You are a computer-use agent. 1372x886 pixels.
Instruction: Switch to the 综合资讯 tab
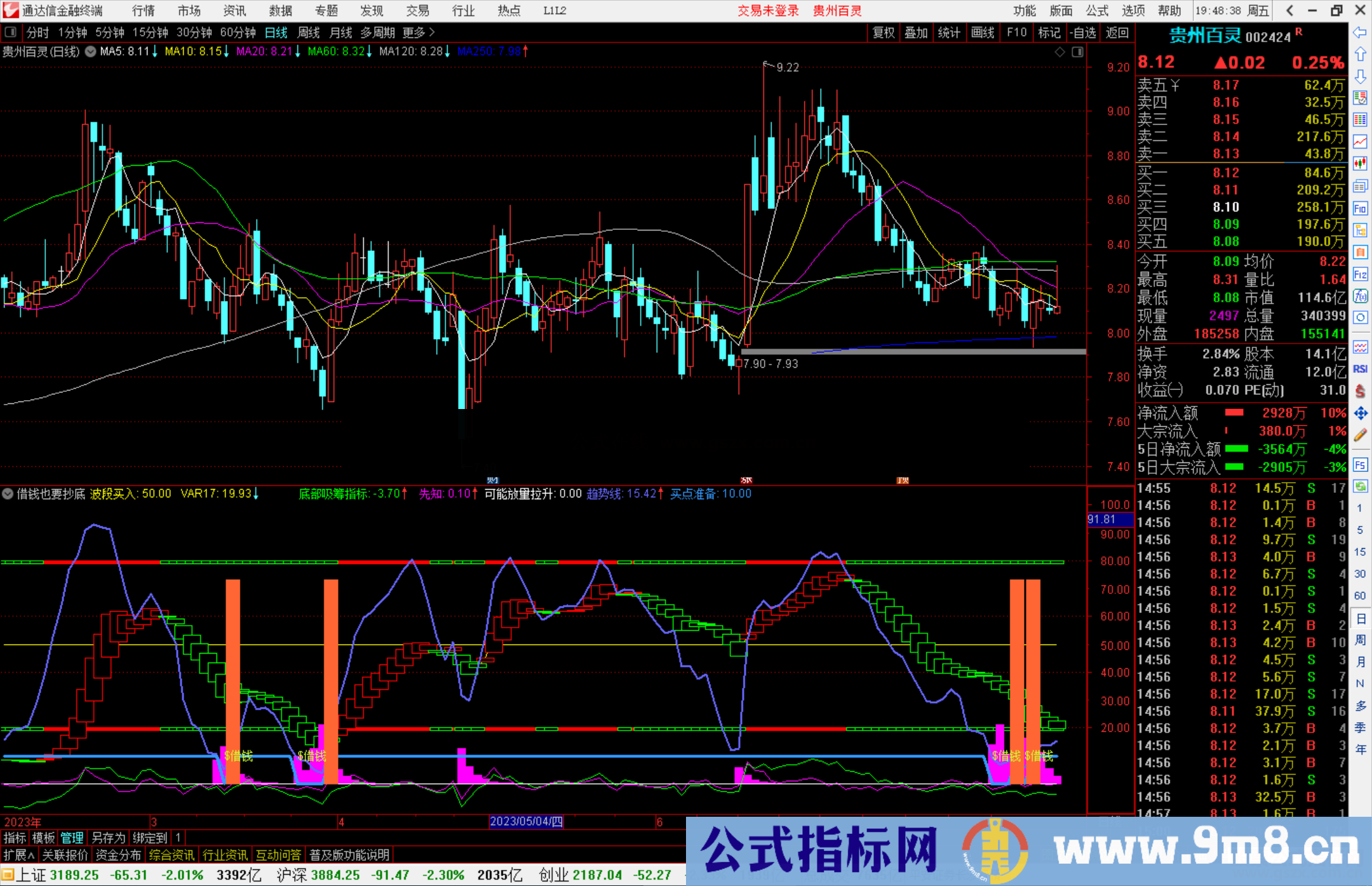point(171,854)
